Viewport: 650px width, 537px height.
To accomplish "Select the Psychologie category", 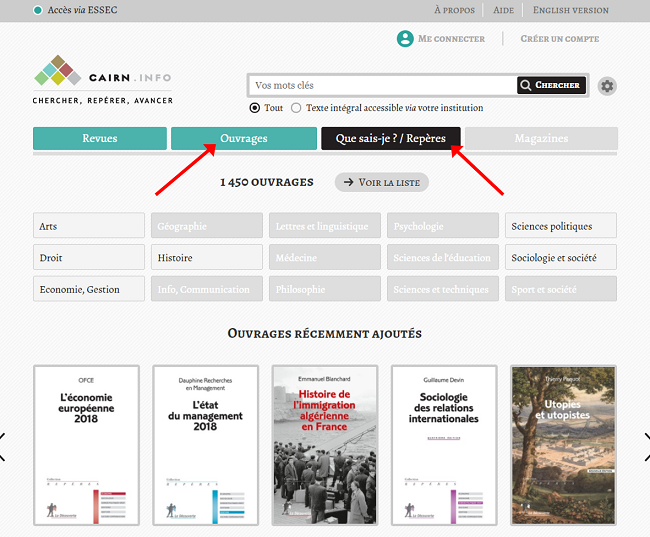I will point(443,226).
